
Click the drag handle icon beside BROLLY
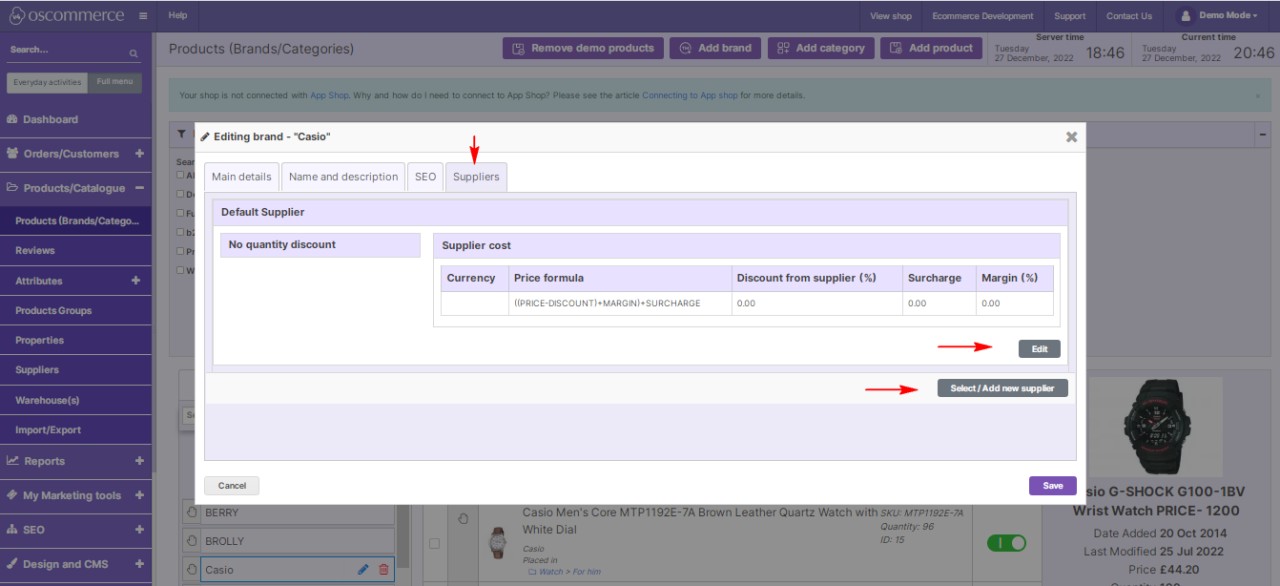click(x=192, y=541)
